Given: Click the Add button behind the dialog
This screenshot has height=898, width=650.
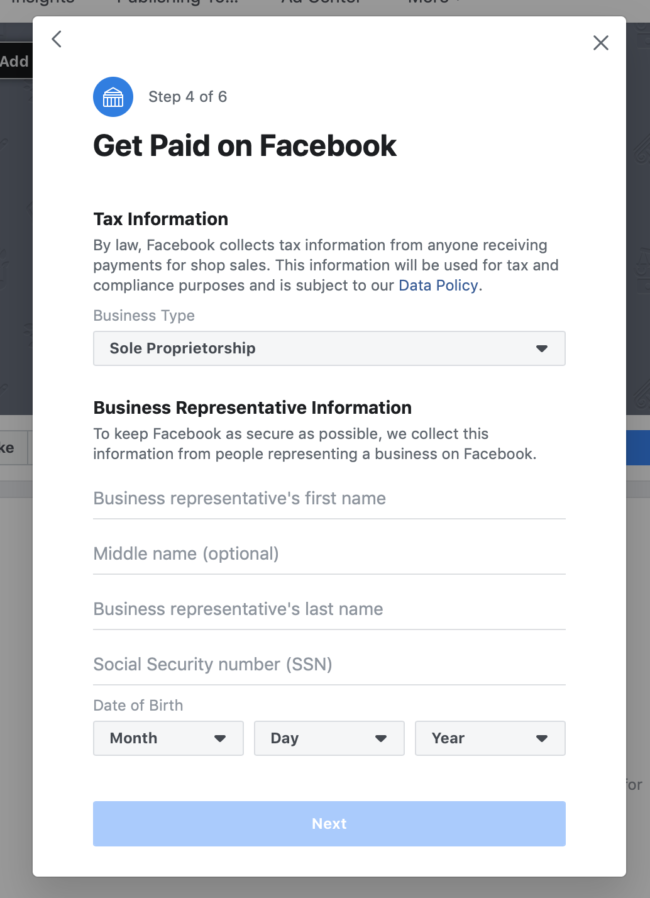Looking at the screenshot, I should click(15, 61).
